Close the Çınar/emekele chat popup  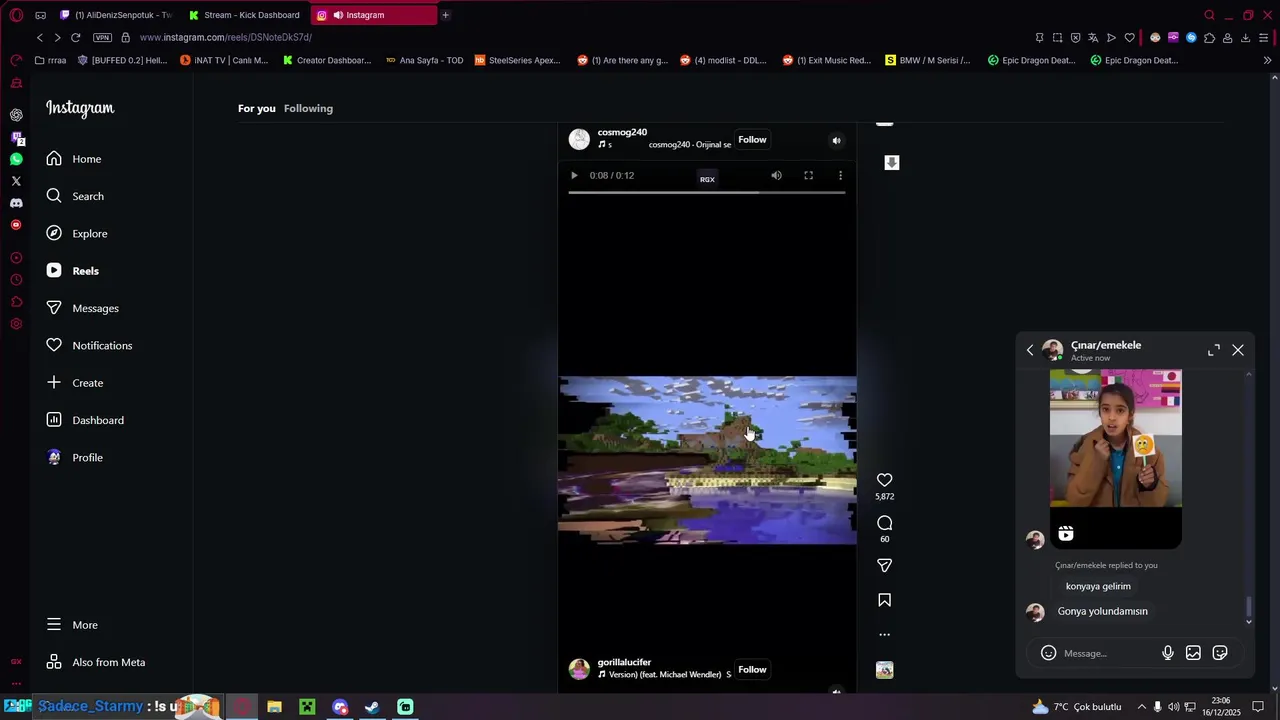pos(1238,350)
